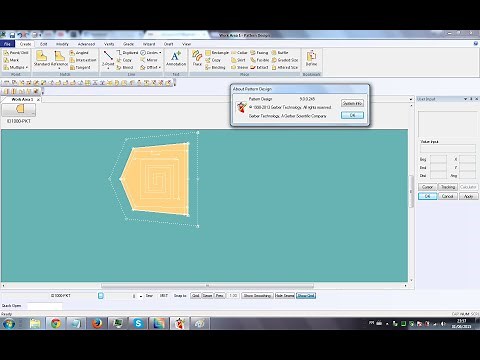480x360 pixels.
Task: Switch to the Modify ribbon tab
Action: pos(62,44)
